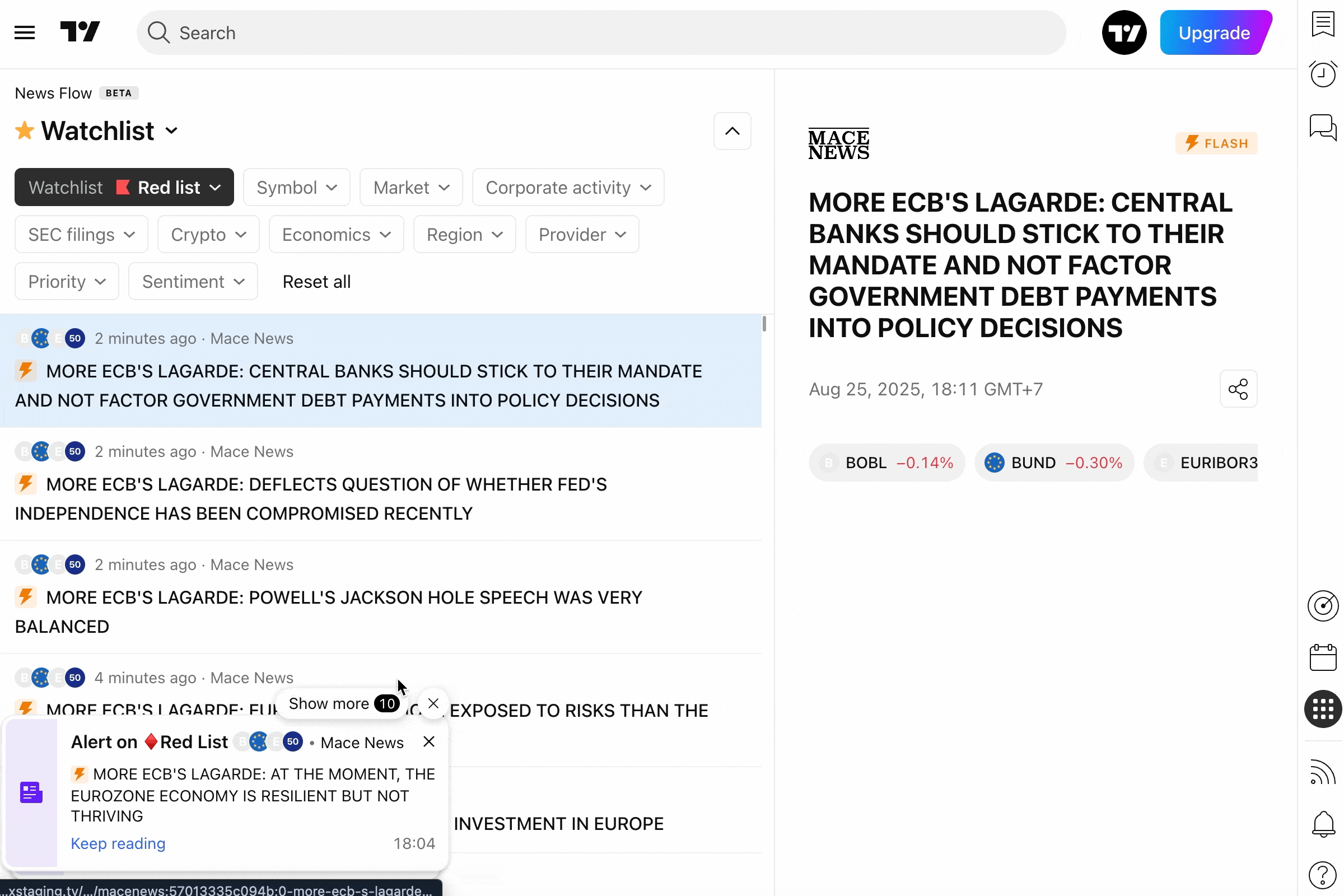Expand the Symbol filter dropdown
Viewport: 1344px width, 896px height.
click(x=297, y=188)
